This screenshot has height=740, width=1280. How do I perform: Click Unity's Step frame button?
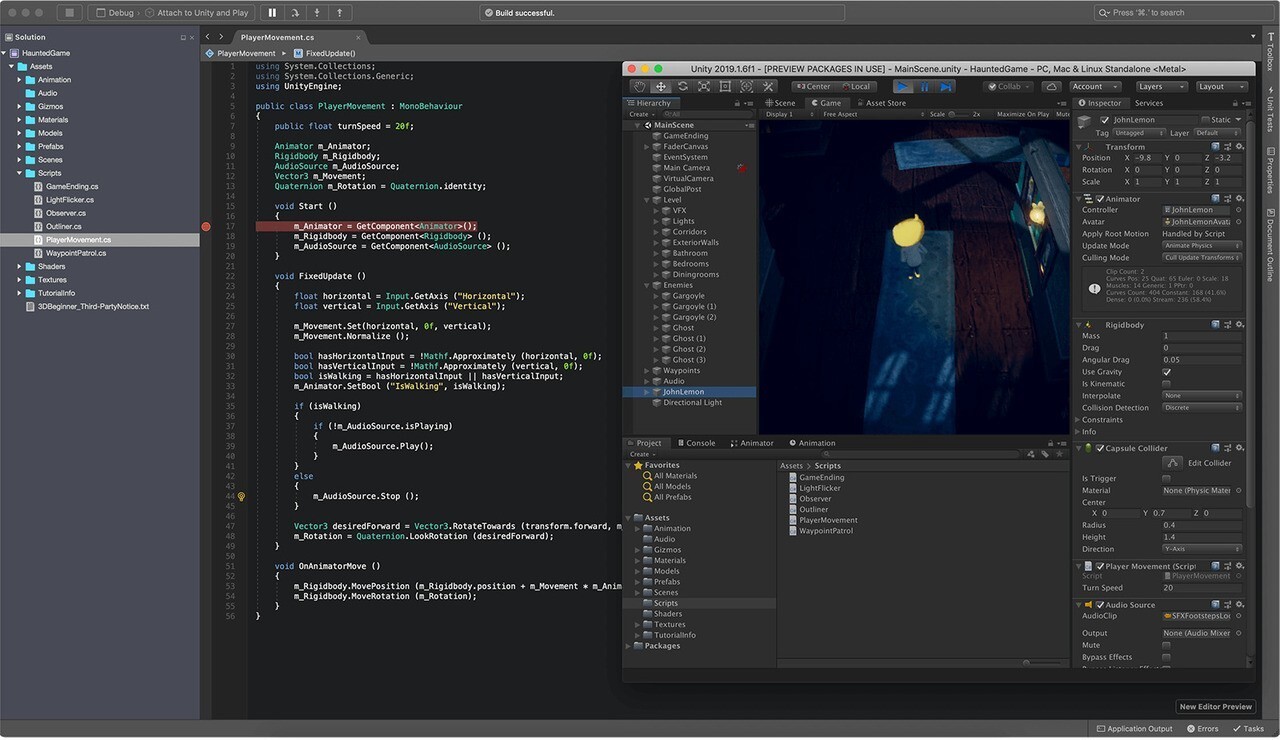pos(946,86)
